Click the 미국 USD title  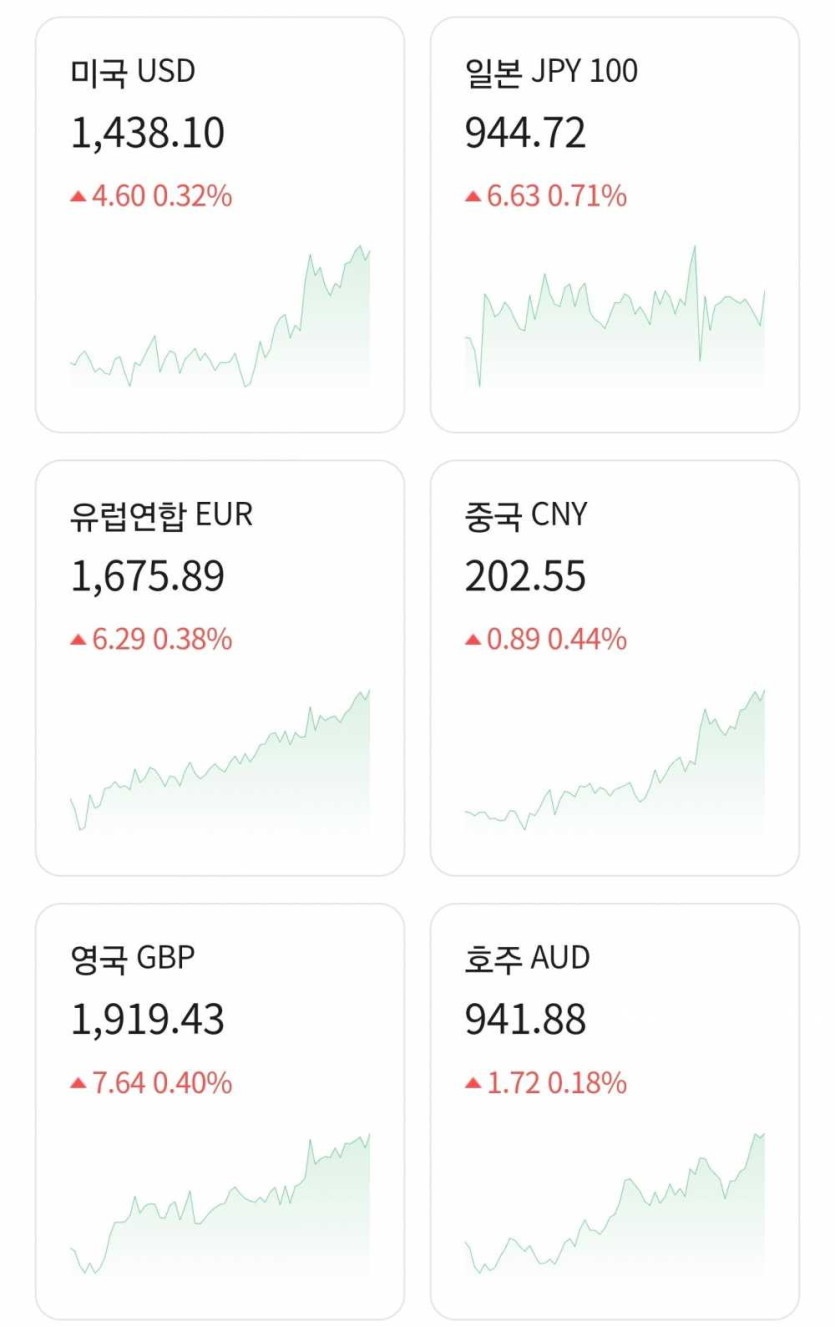[x=133, y=71]
